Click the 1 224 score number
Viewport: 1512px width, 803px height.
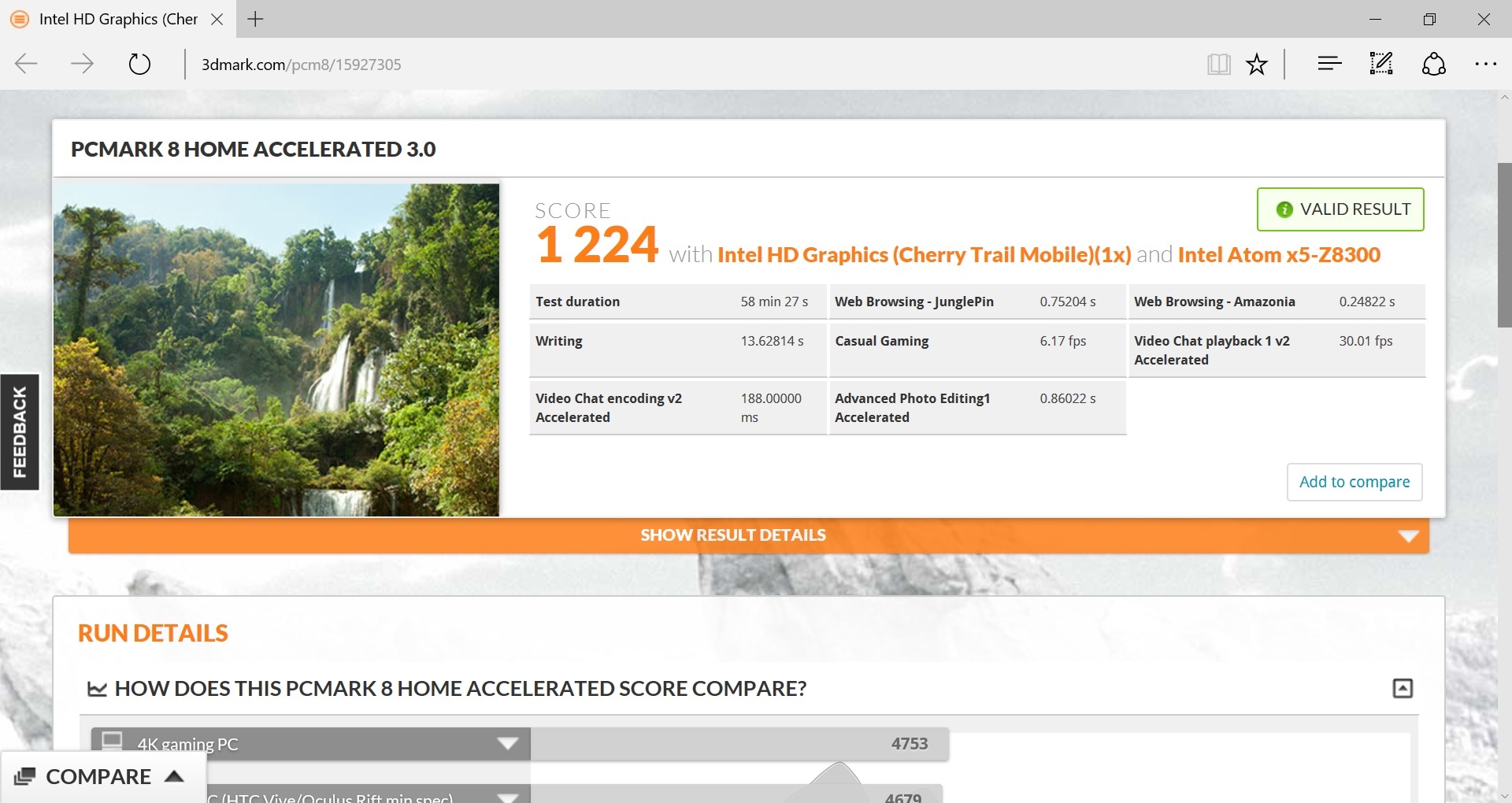(597, 245)
